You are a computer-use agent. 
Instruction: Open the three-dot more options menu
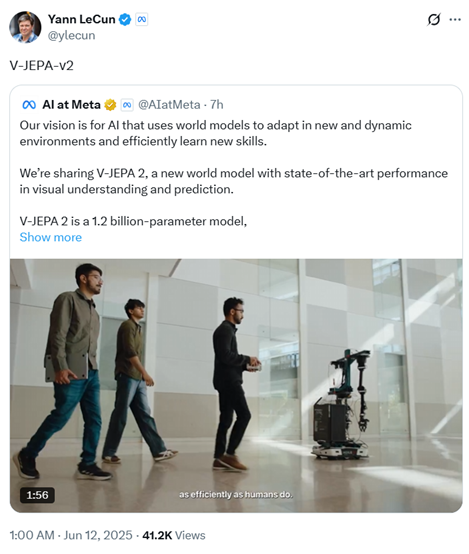455,20
